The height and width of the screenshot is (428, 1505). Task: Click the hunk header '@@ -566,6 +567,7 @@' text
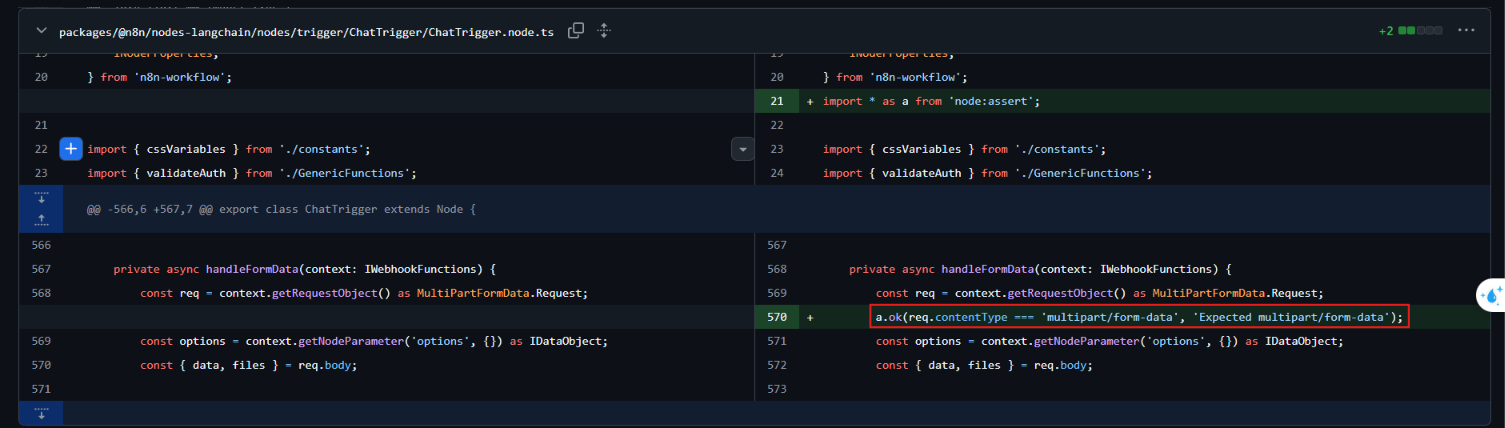click(282, 209)
